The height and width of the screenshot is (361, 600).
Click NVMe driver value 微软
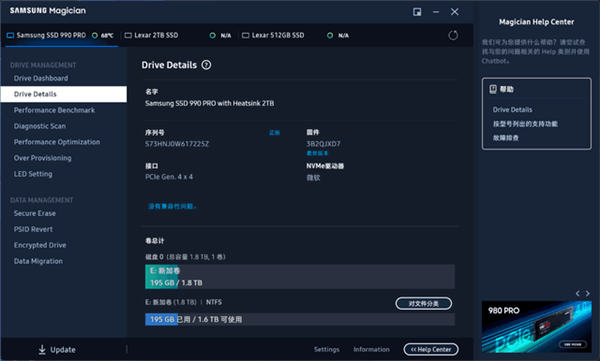(313, 178)
